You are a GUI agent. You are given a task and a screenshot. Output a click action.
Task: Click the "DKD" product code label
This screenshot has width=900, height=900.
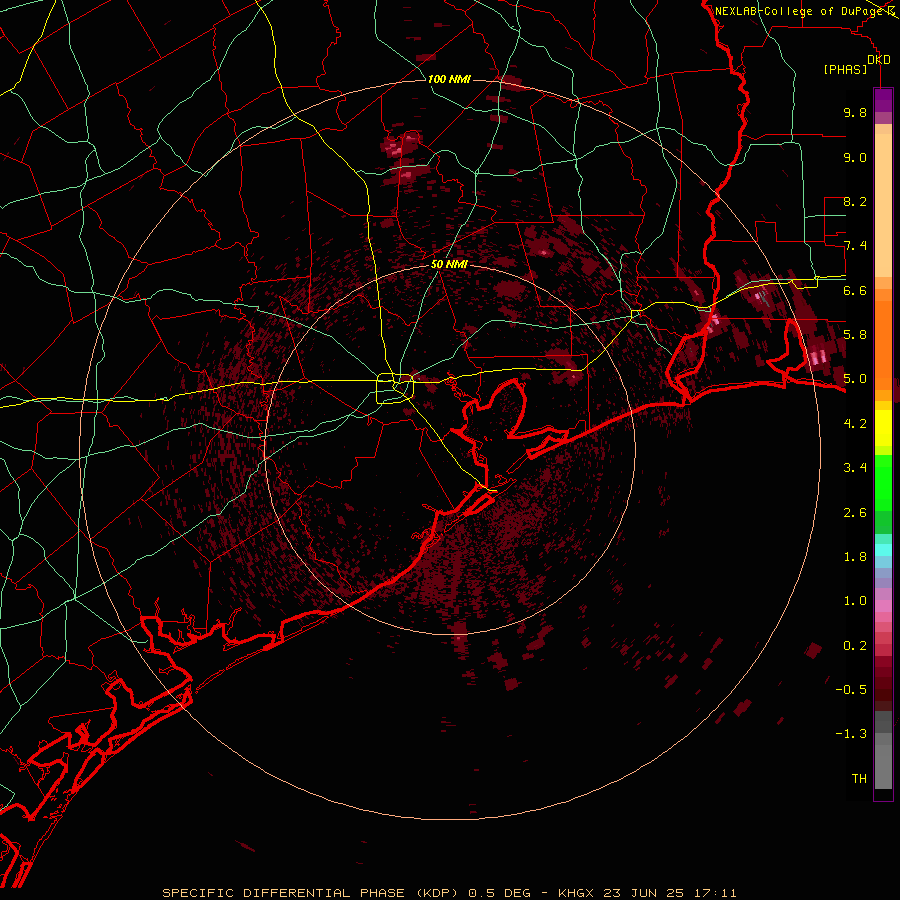[879, 60]
